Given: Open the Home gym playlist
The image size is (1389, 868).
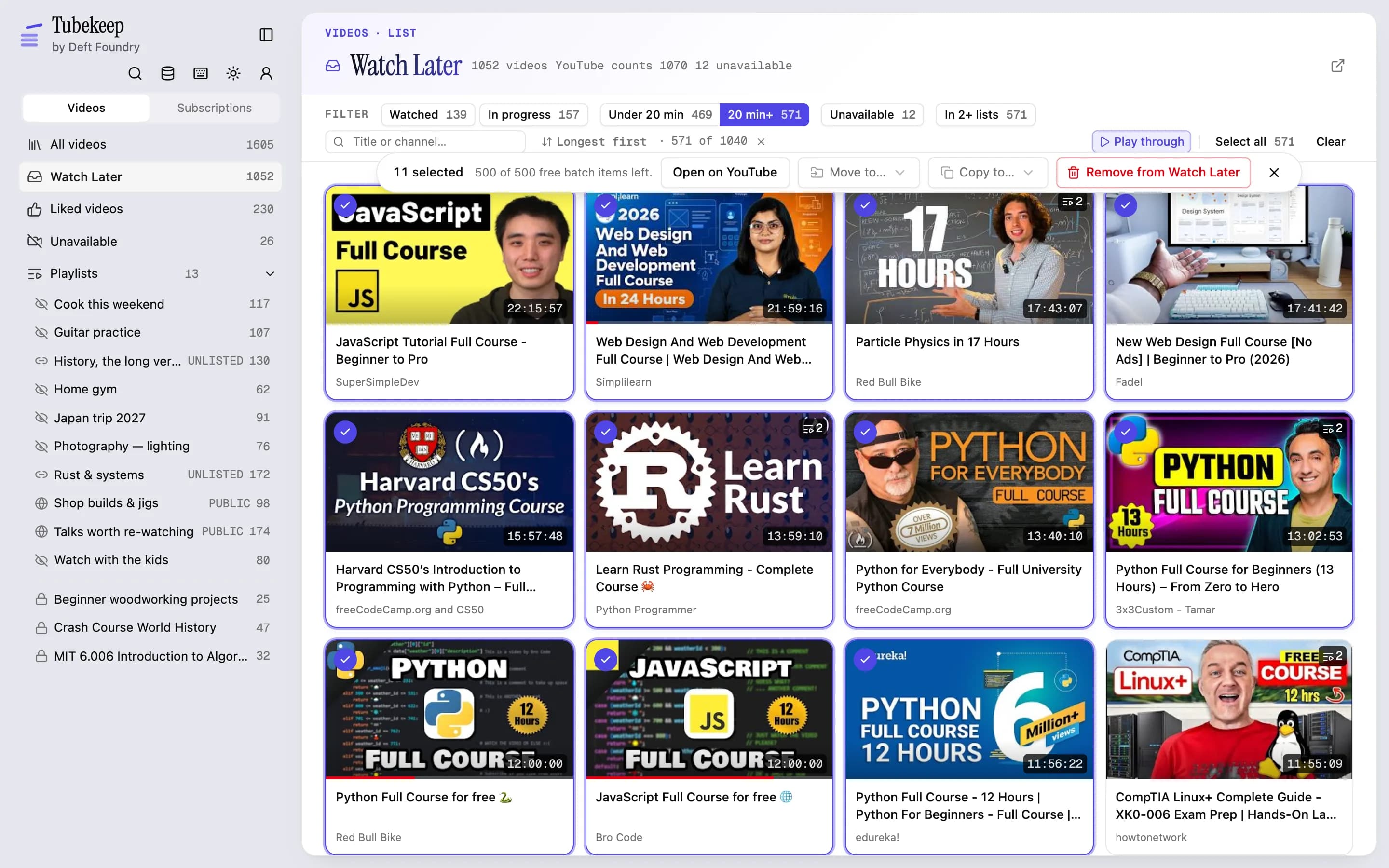Looking at the screenshot, I should coord(152,389).
